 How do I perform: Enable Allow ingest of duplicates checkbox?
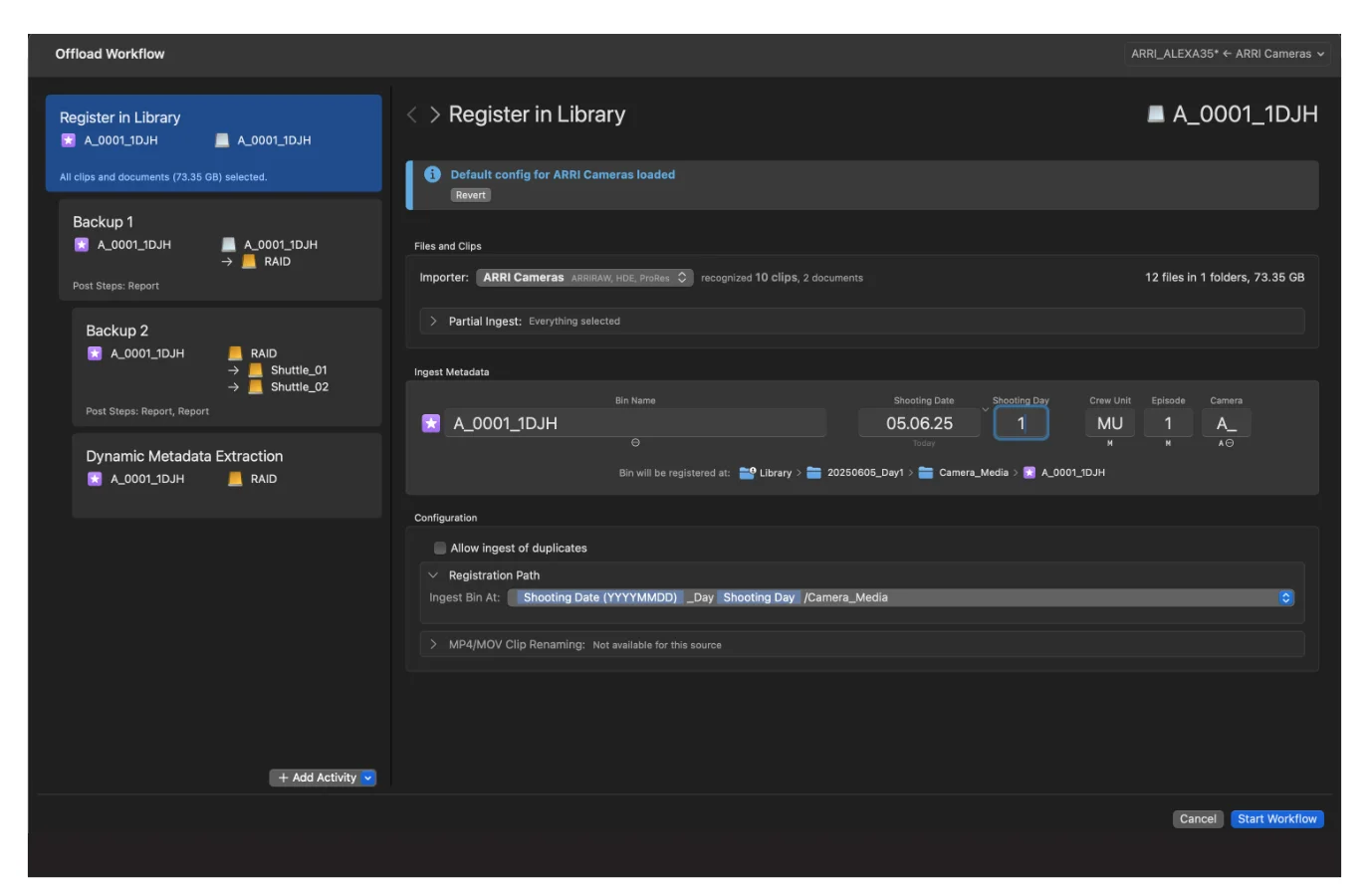pos(440,549)
